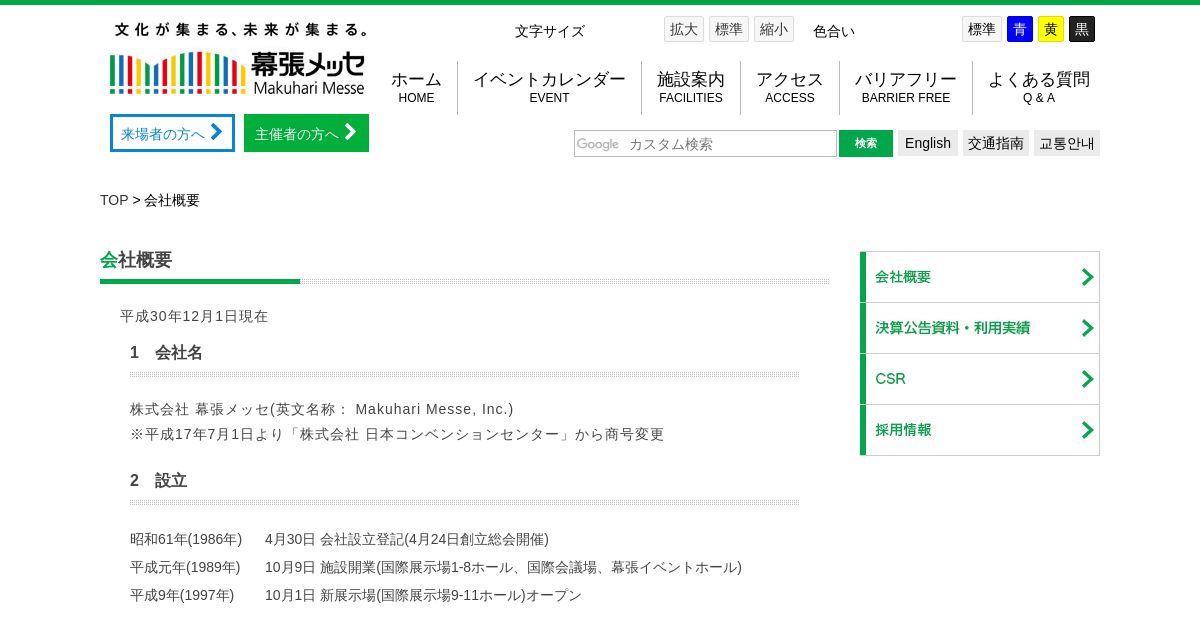Open 施設案内 FACILITIES menu
This screenshot has width=1200, height=630.
691,87
